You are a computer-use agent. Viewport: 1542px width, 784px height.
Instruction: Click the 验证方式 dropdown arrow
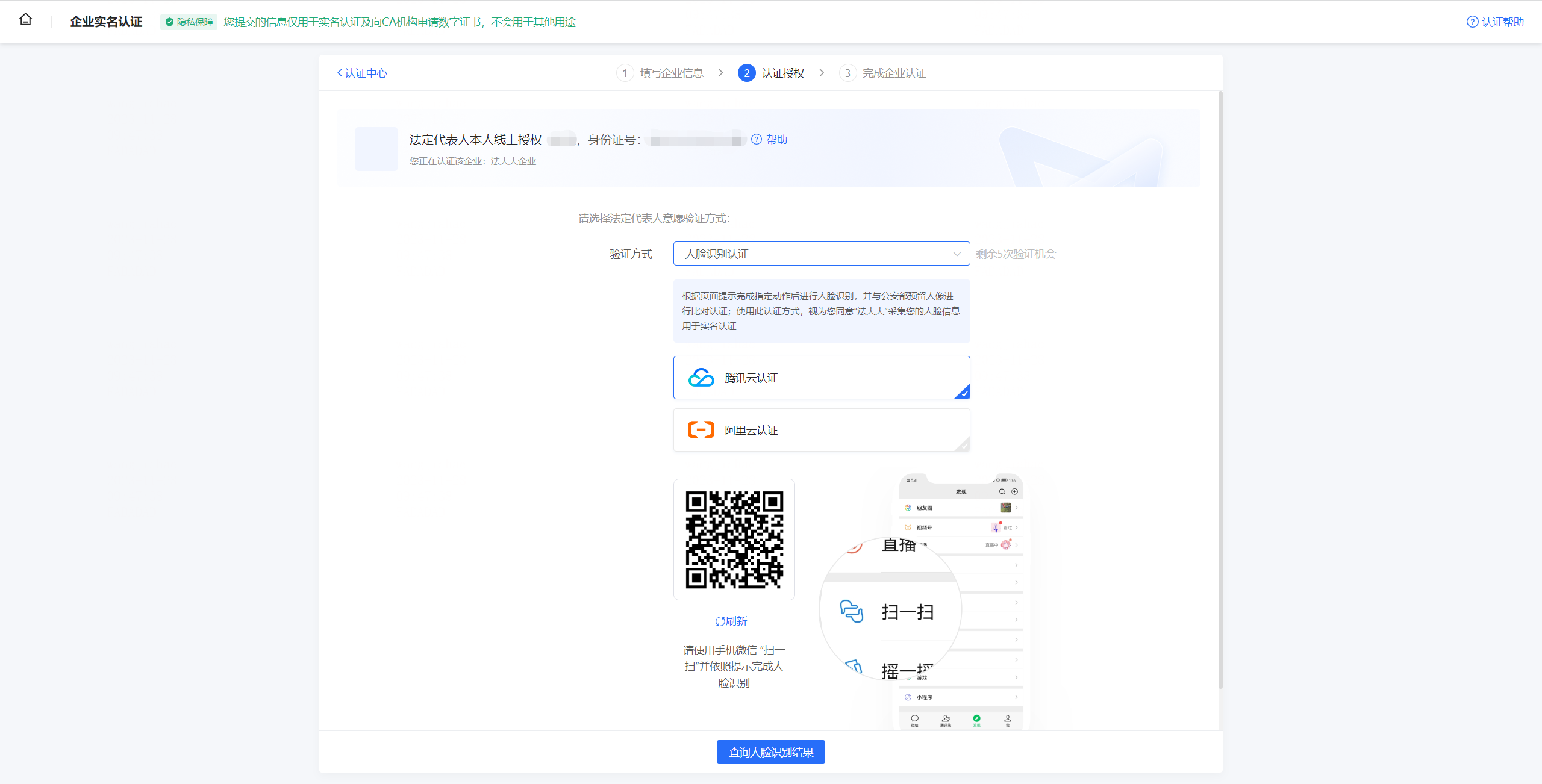click(957, 254)
